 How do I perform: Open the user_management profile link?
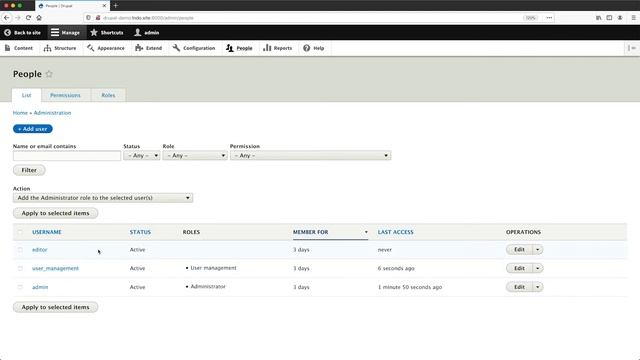pyautogui.click(x=56, y=269)
